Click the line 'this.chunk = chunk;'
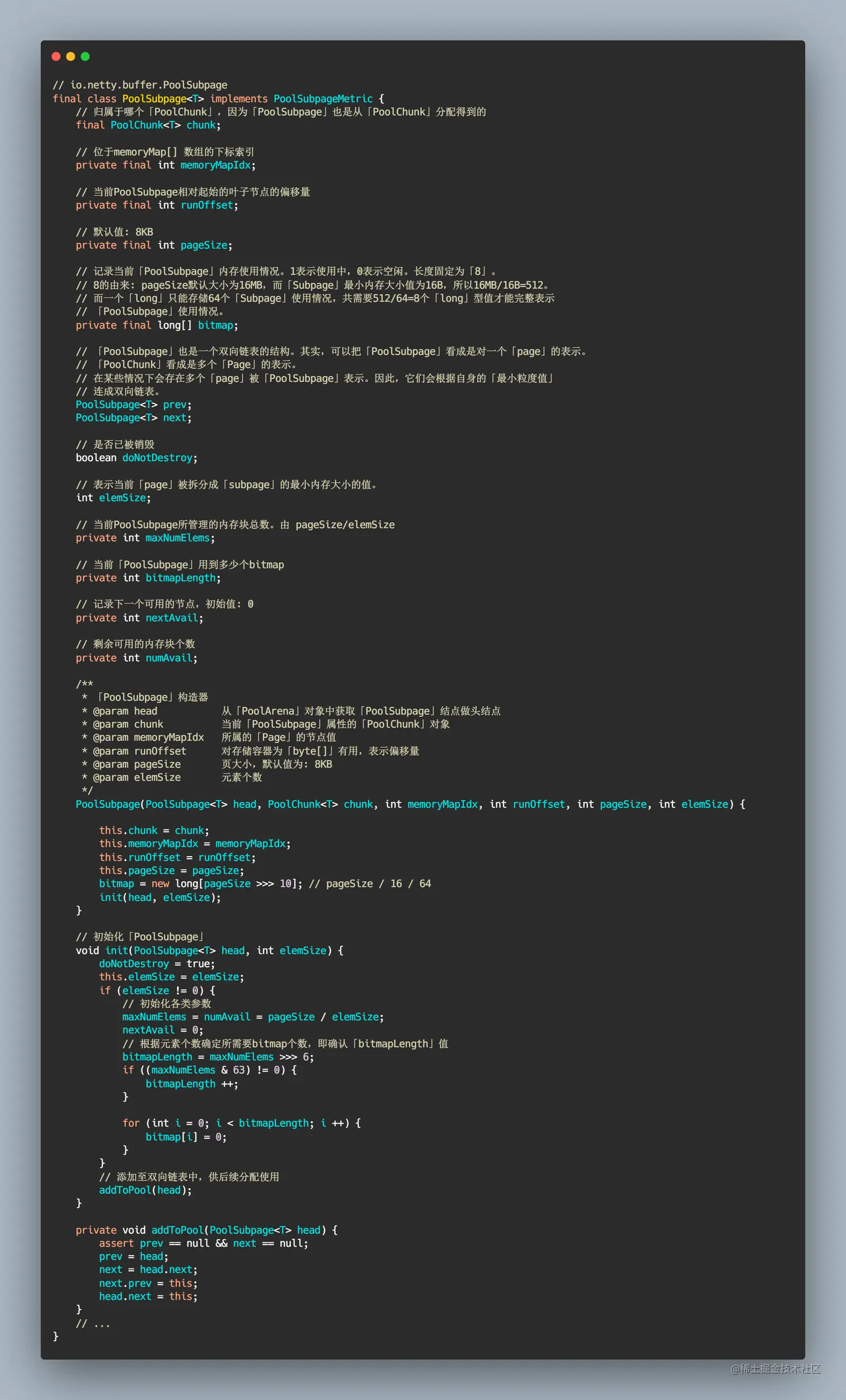846x1400 pixels. [x=154, y=831]
